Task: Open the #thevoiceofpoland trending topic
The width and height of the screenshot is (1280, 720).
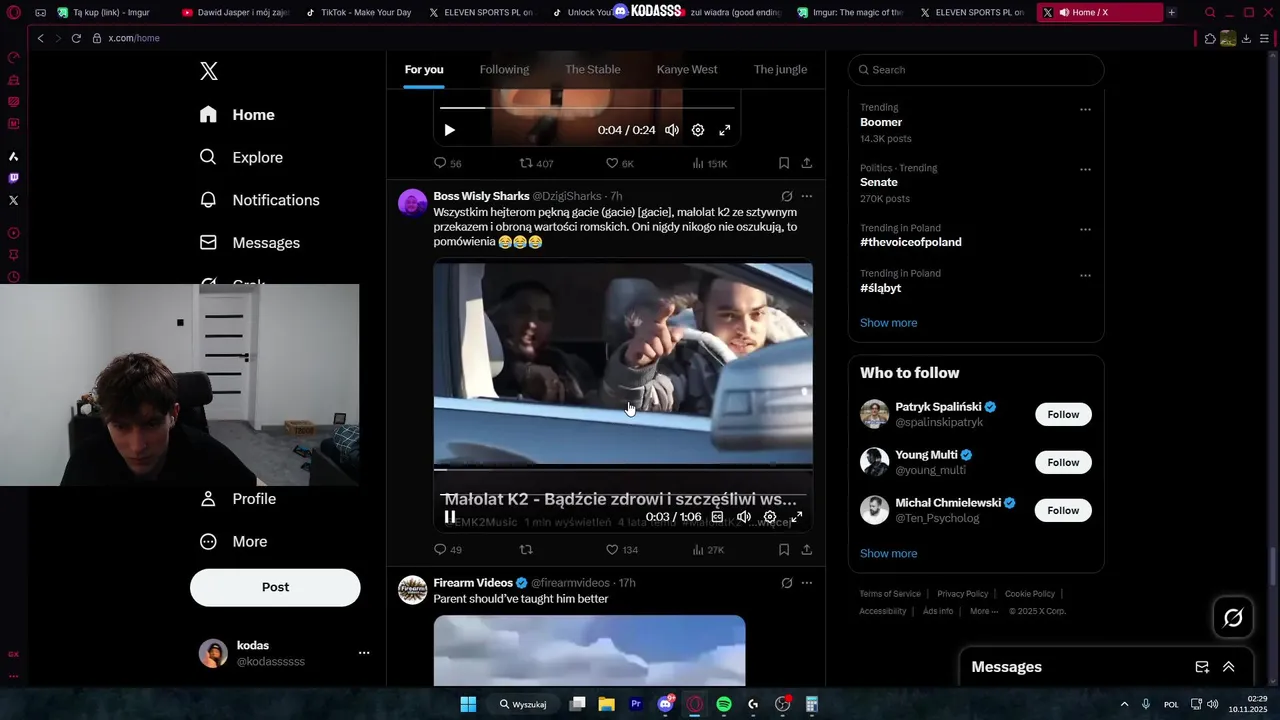Action: click(911, 242)
